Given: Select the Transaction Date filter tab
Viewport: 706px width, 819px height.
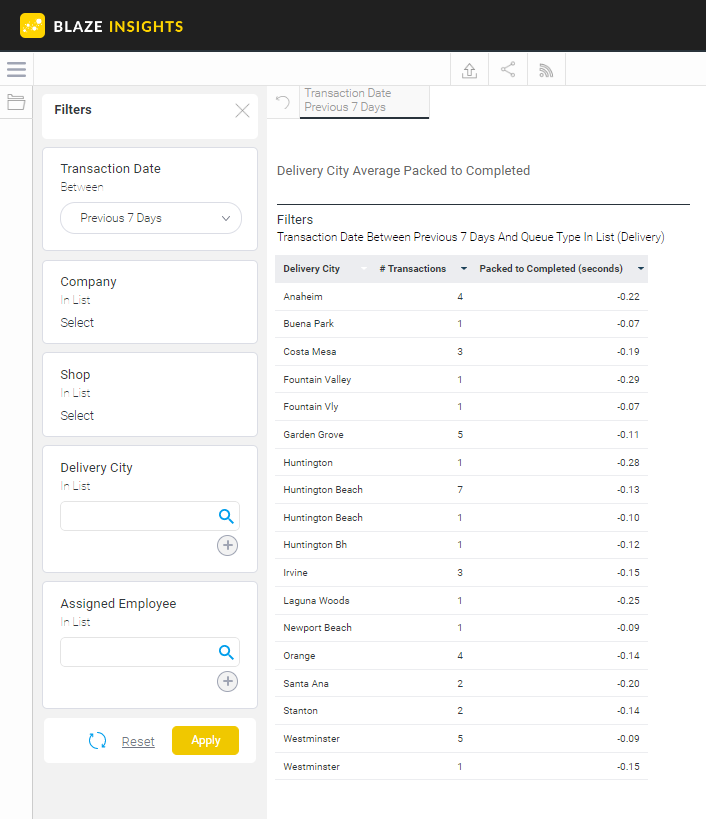Looking at the screenshot, I should (x=364, y=101).
